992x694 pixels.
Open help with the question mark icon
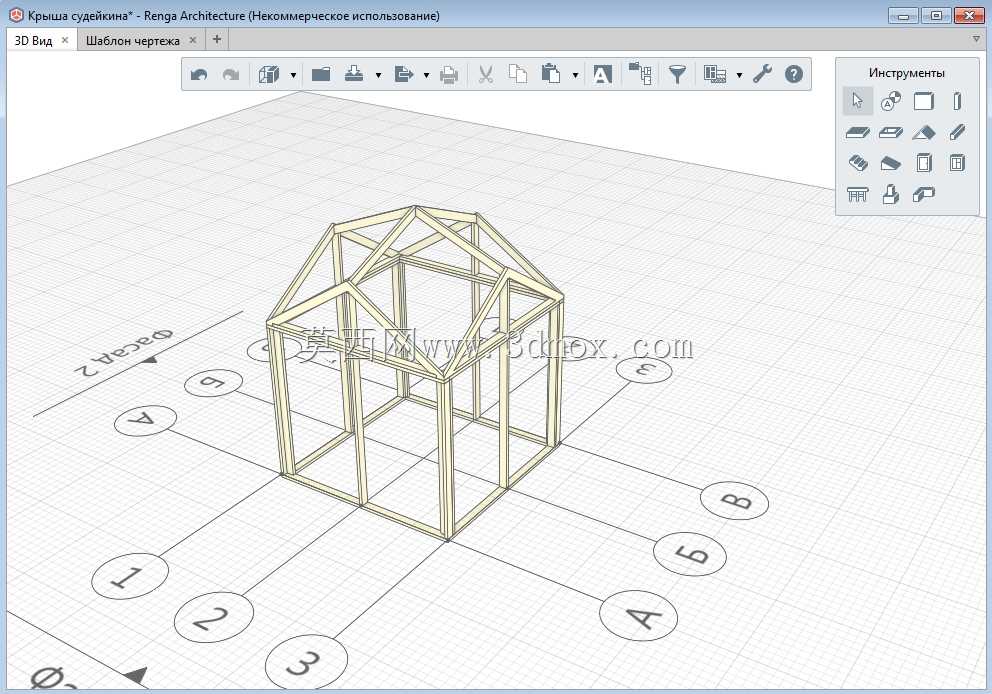[x=793, y=75]
